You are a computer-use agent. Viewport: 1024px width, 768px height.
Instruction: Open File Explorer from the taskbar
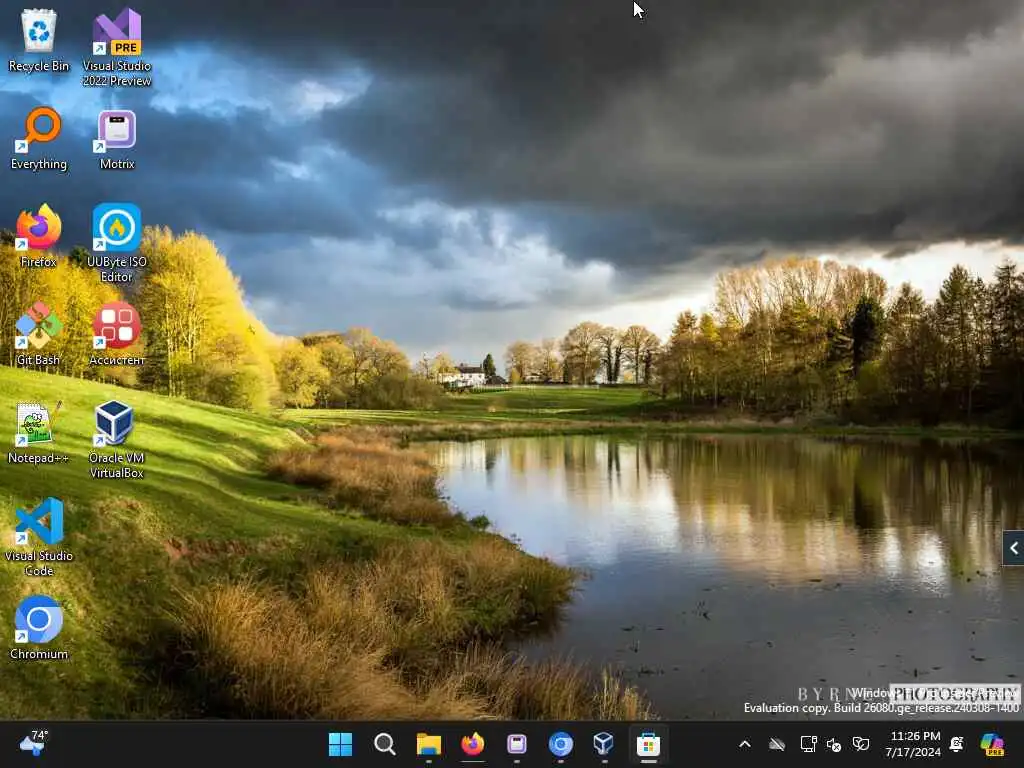tap(429, 744)
